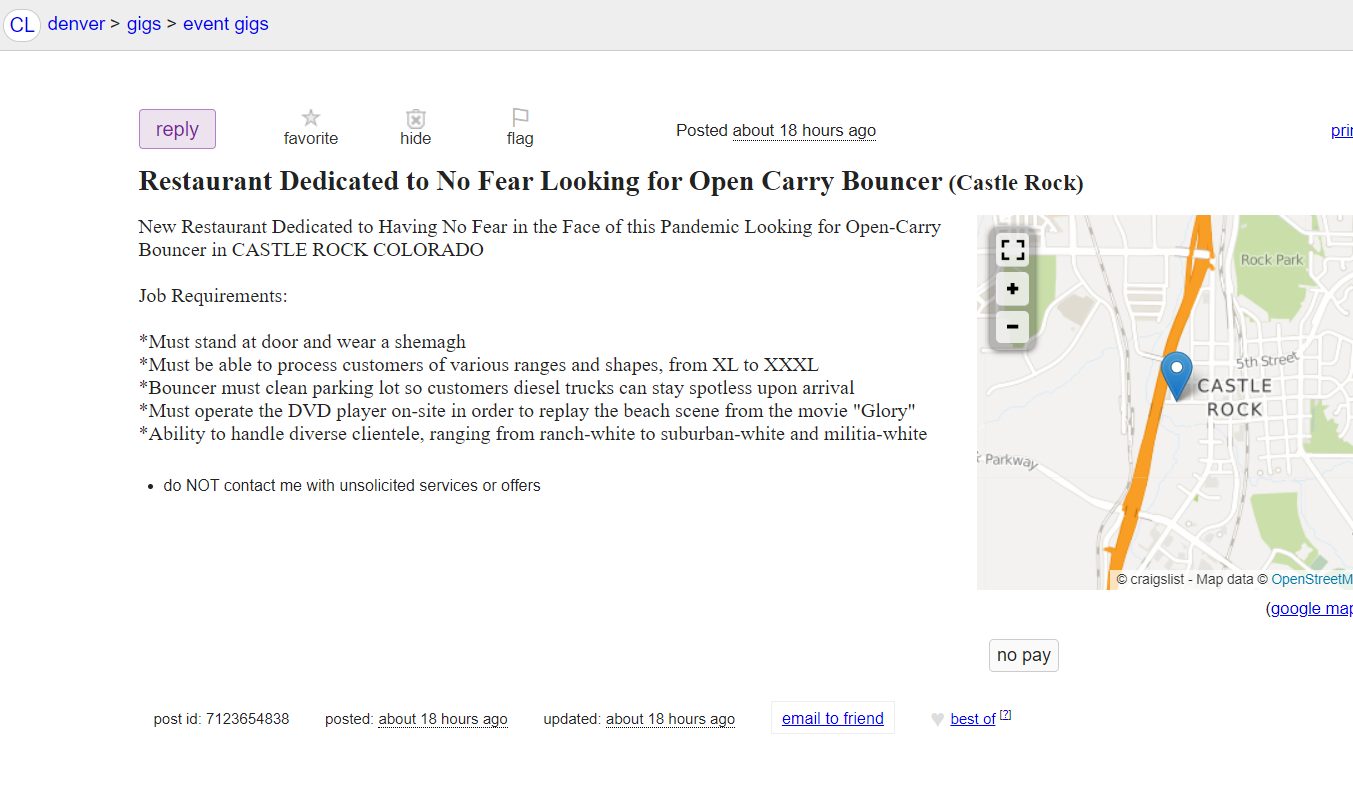Toggle fullscreen view on the map

[x=1012, y=250]
